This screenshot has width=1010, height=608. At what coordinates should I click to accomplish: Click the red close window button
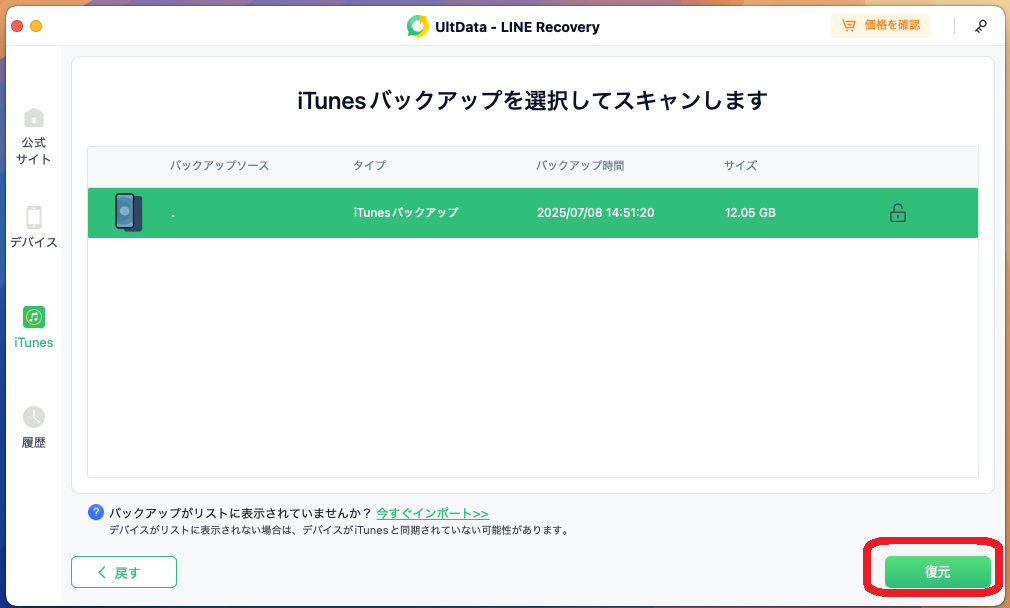tap(17, 26)
